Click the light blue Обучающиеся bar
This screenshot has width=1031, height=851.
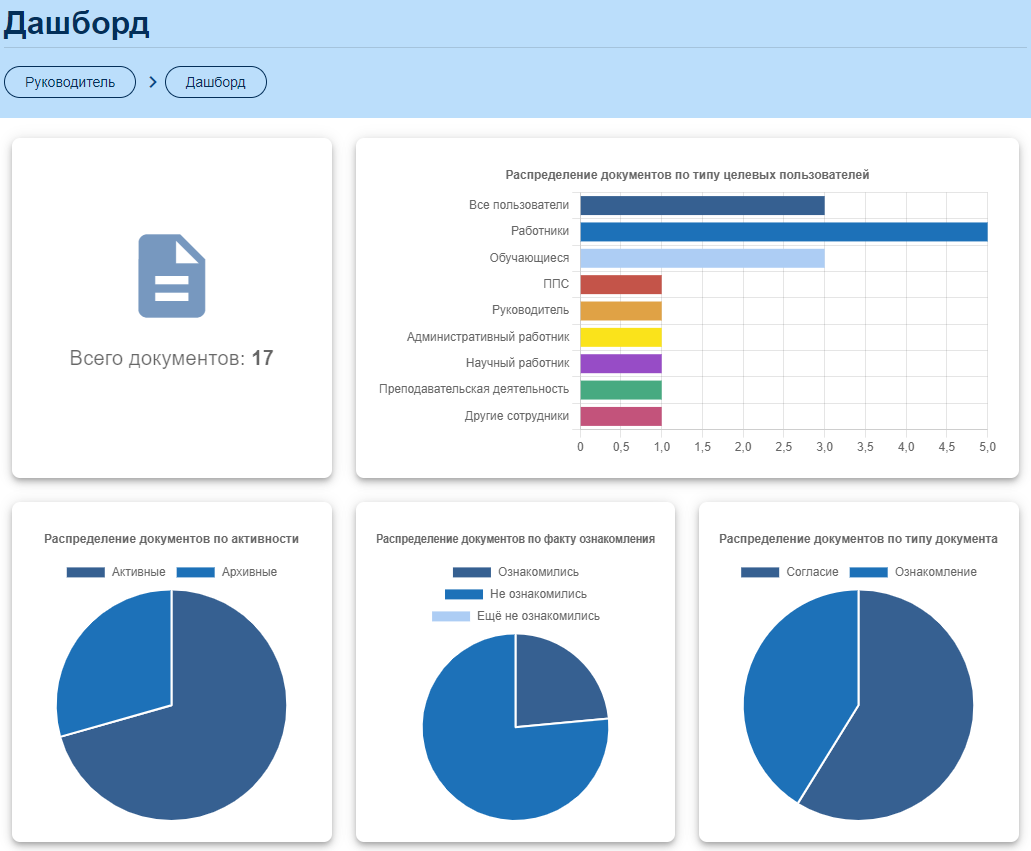702,258
